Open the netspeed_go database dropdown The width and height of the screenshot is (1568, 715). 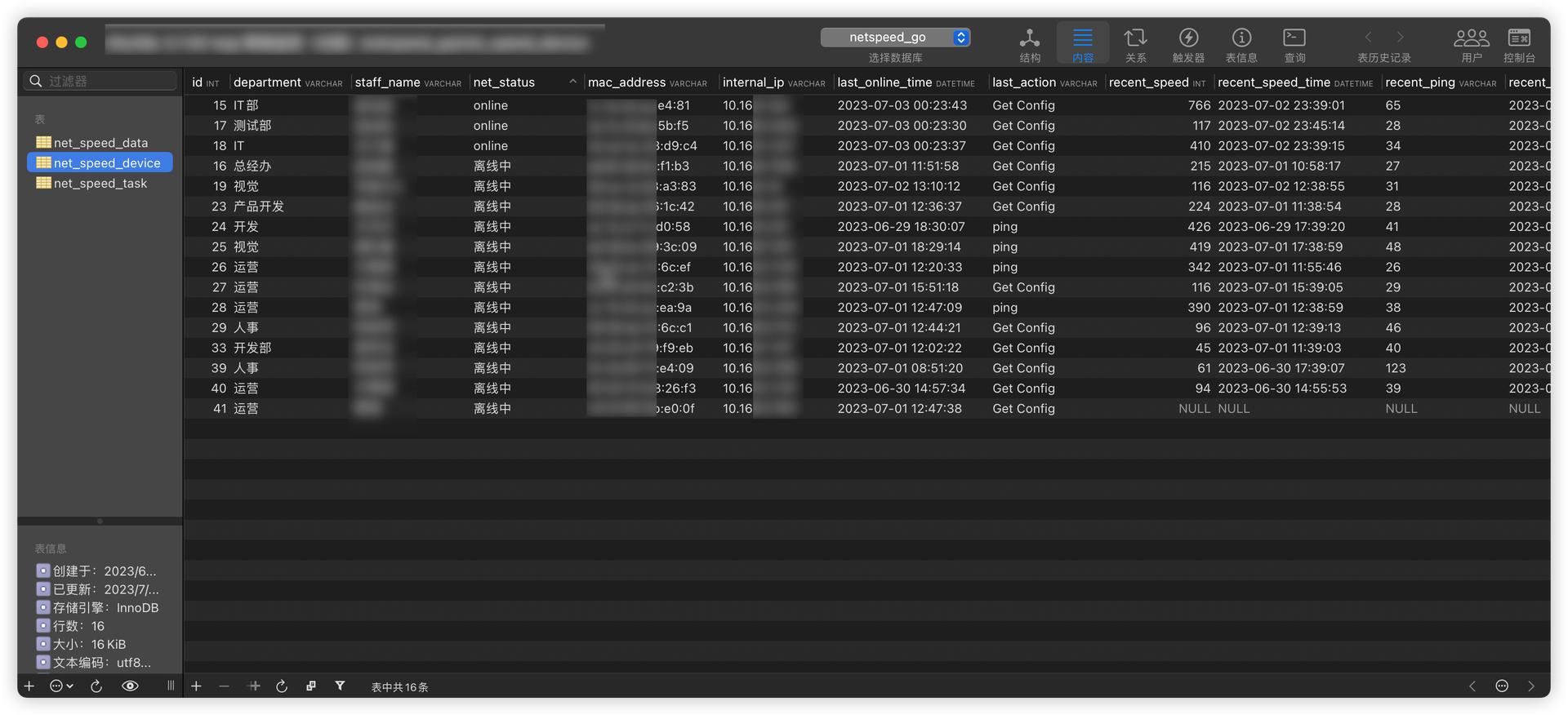point(895,38)
